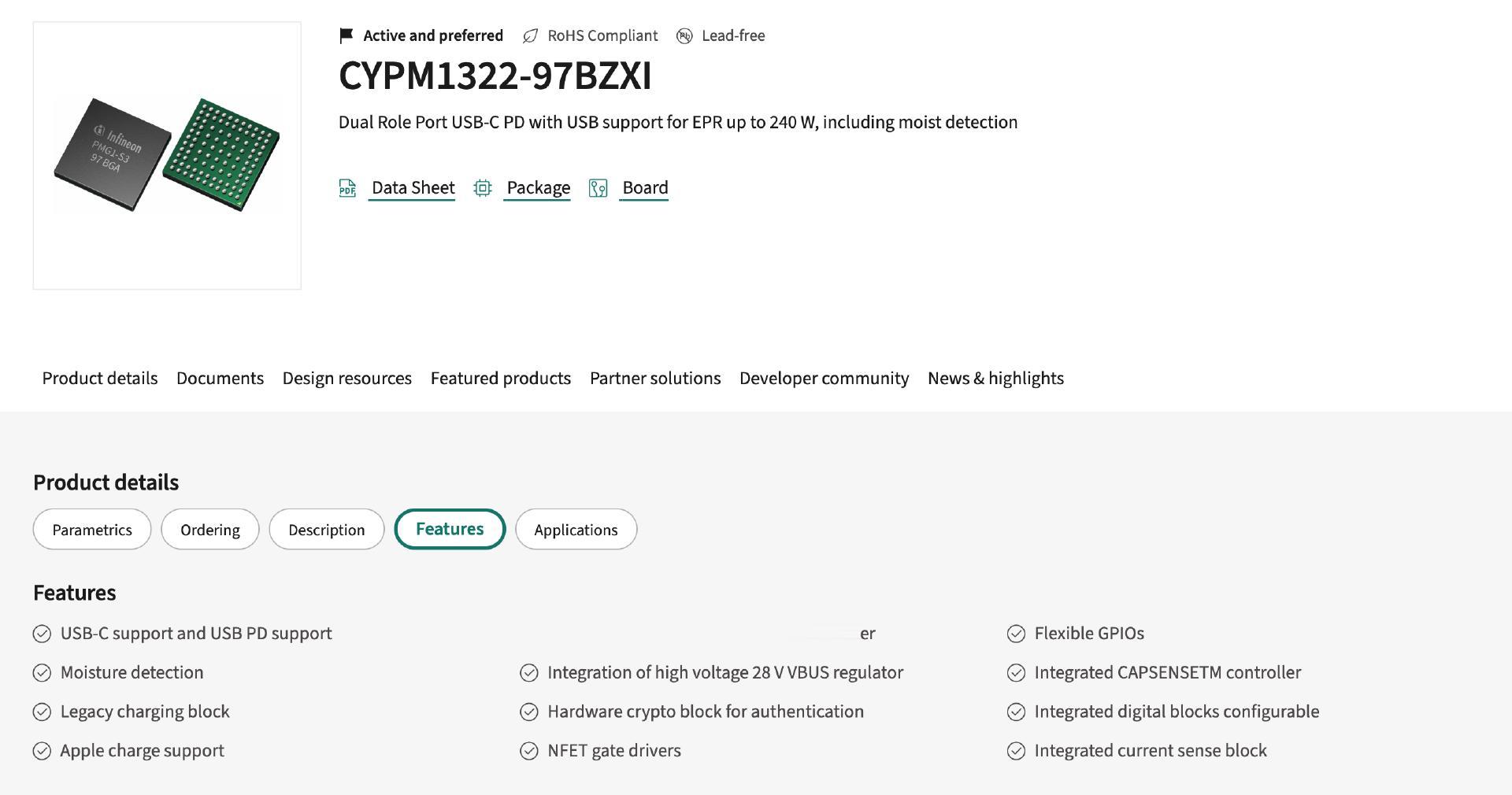
Task: Click the CYPM1322-97BZXI chip product image
Action: [167, 155]
